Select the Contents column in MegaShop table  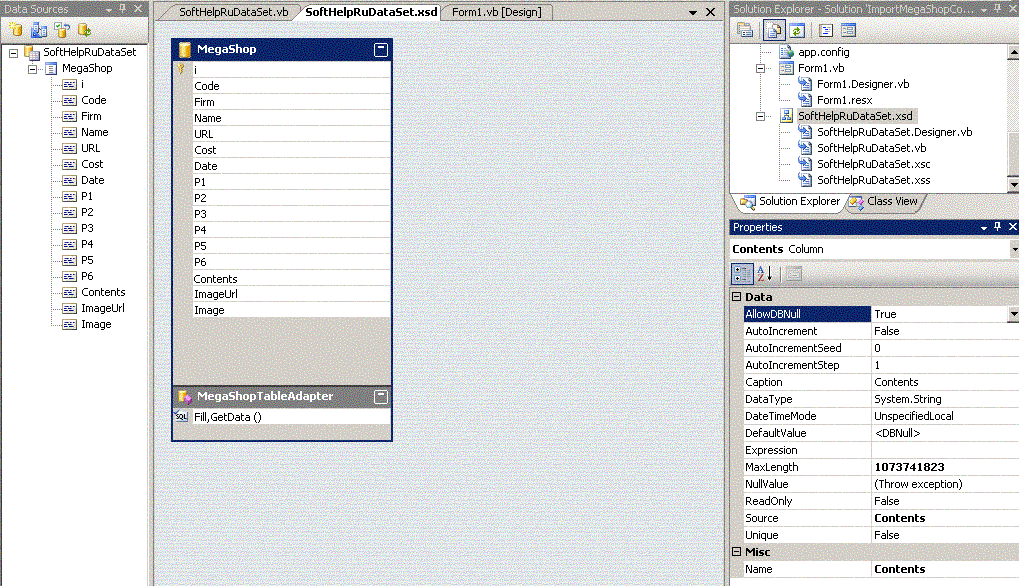tap(292, 279)
